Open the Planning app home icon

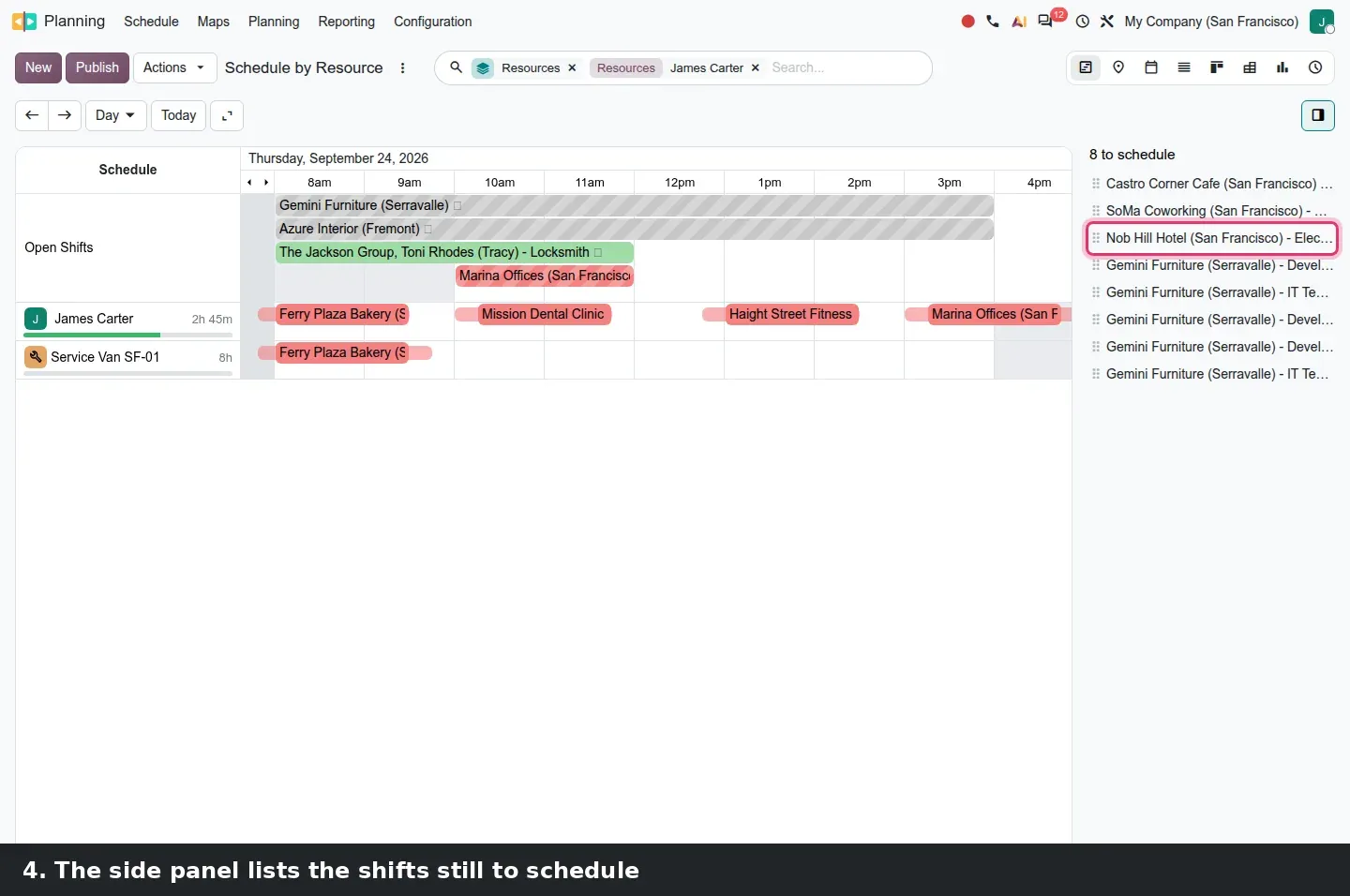(24, 21)
